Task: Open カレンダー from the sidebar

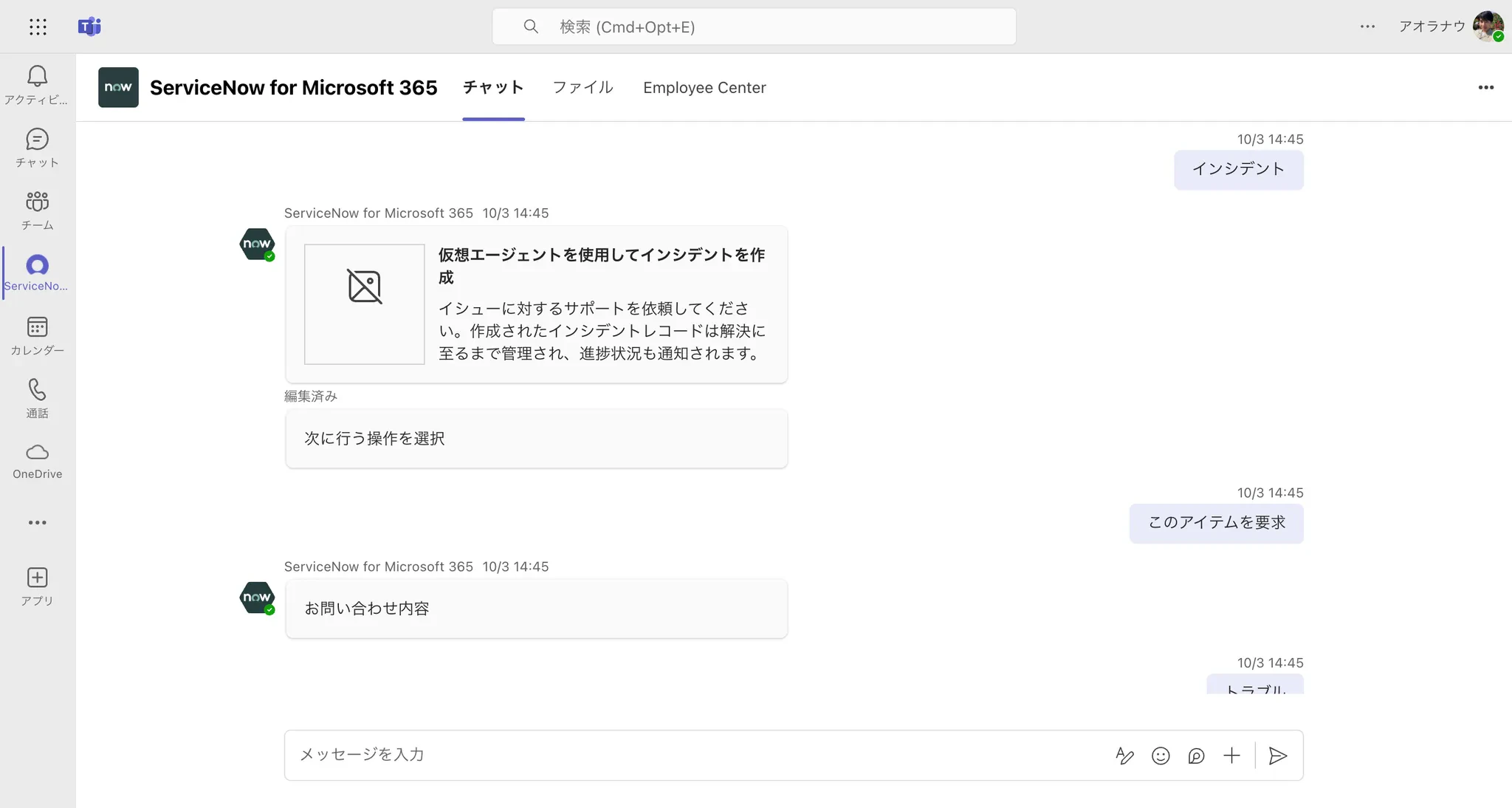Action: point(37,336)
